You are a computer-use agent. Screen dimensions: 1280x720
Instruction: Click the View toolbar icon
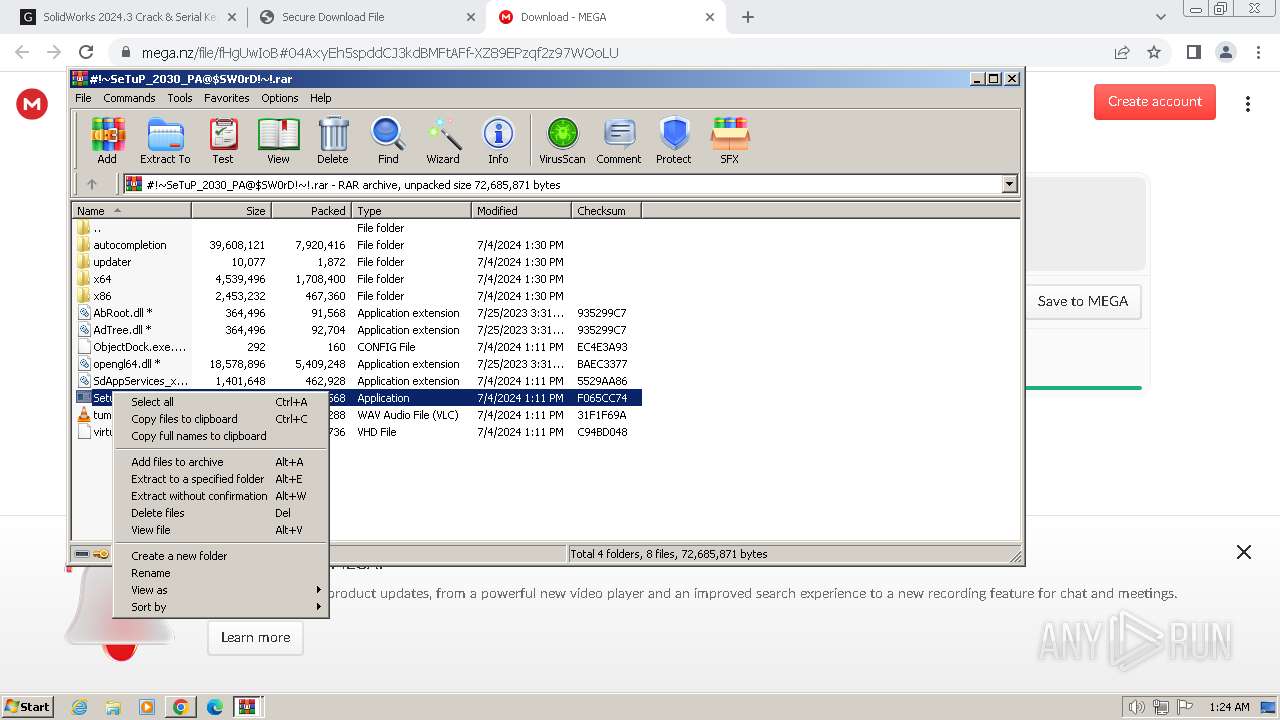(x=278, y=140)
